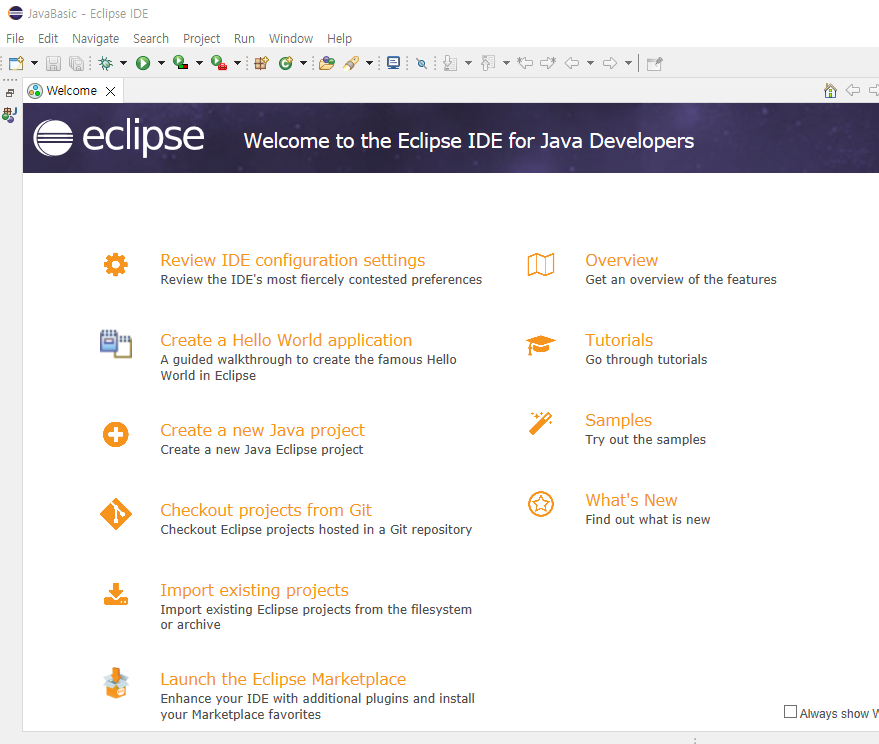Open Checkout projects from Git link

266,510
